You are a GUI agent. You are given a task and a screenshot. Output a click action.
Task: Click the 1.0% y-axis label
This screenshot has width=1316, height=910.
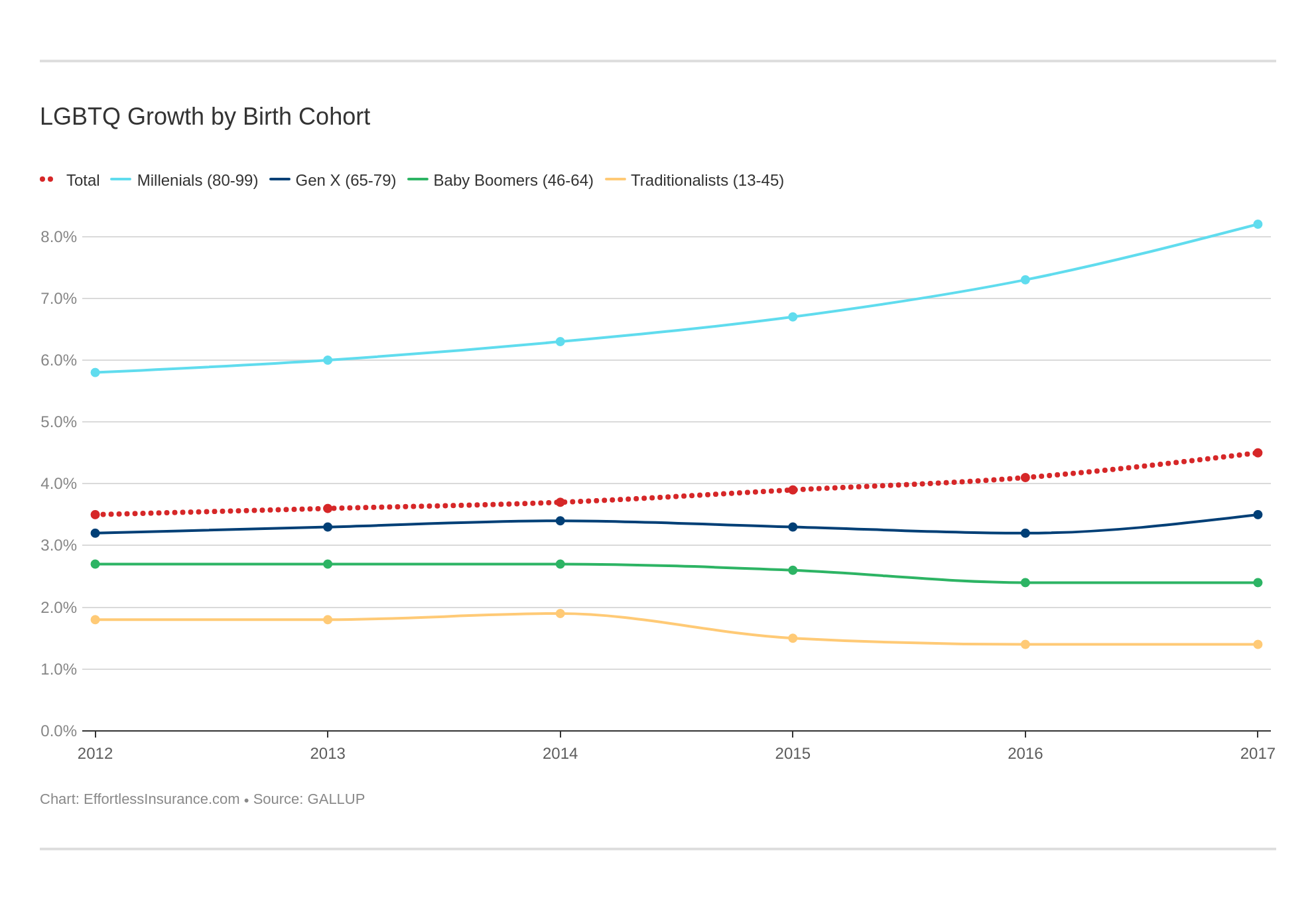tap(58, 669)
